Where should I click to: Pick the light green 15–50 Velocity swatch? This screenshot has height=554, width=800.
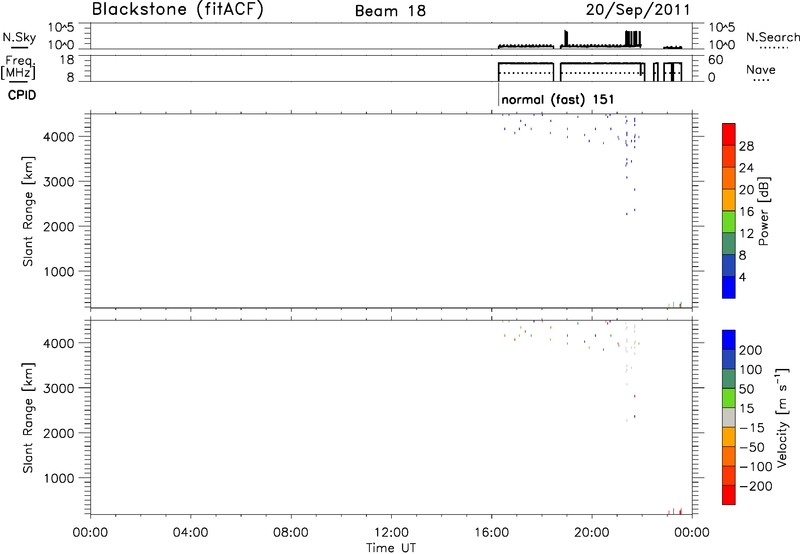click(x=729, y=398)
